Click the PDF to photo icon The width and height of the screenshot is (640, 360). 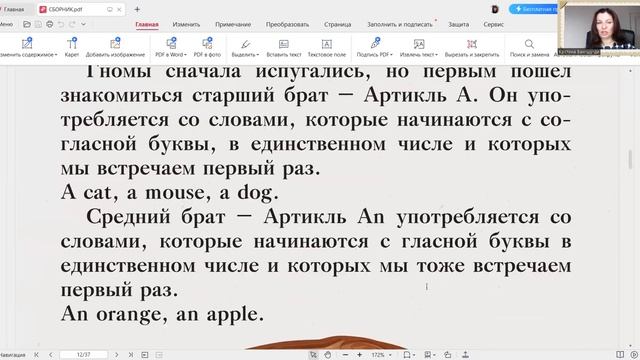[x=207, y=43]
